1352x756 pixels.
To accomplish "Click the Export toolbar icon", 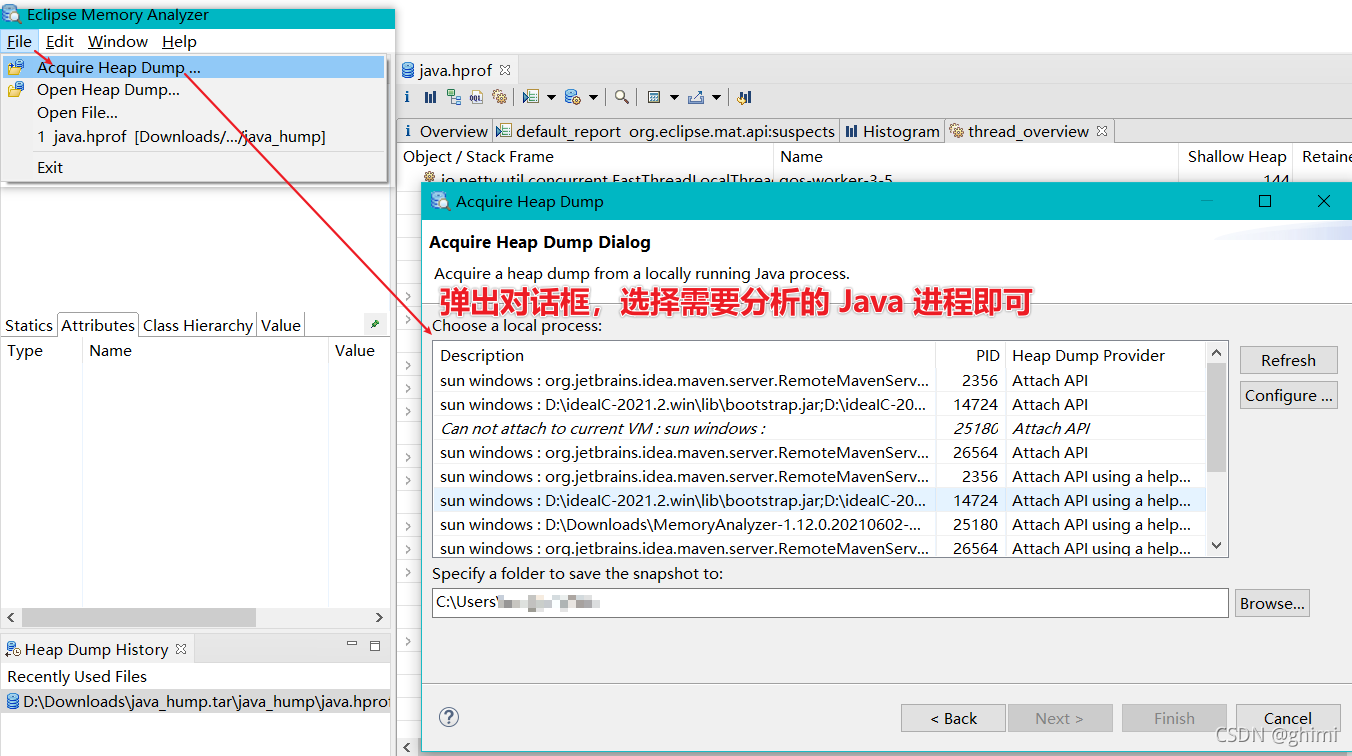I will [696, 97].
